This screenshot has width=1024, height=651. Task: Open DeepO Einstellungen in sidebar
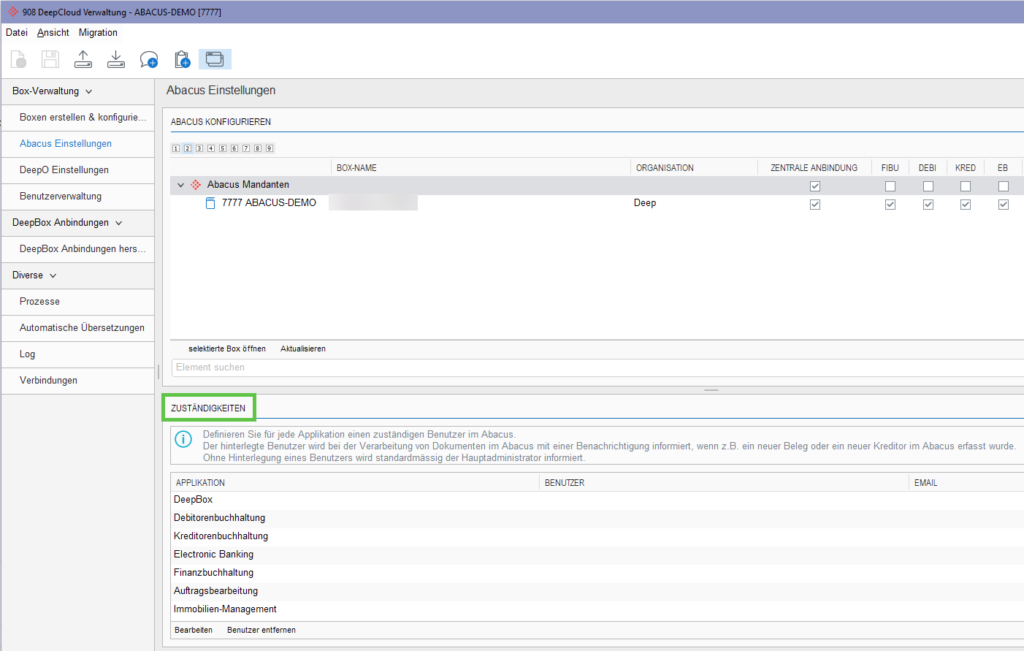(x=78, y=170)
